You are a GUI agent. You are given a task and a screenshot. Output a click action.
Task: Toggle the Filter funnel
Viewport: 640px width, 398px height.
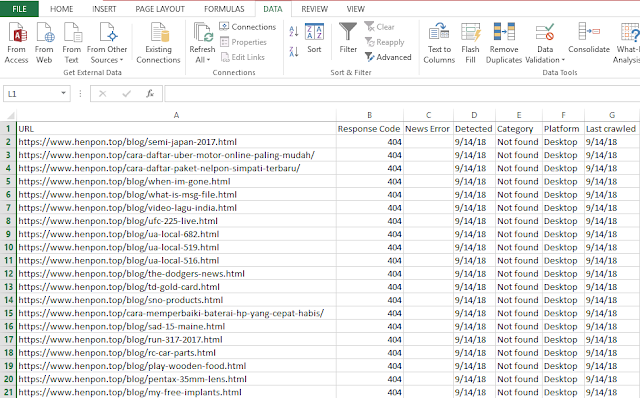[348, 38]
